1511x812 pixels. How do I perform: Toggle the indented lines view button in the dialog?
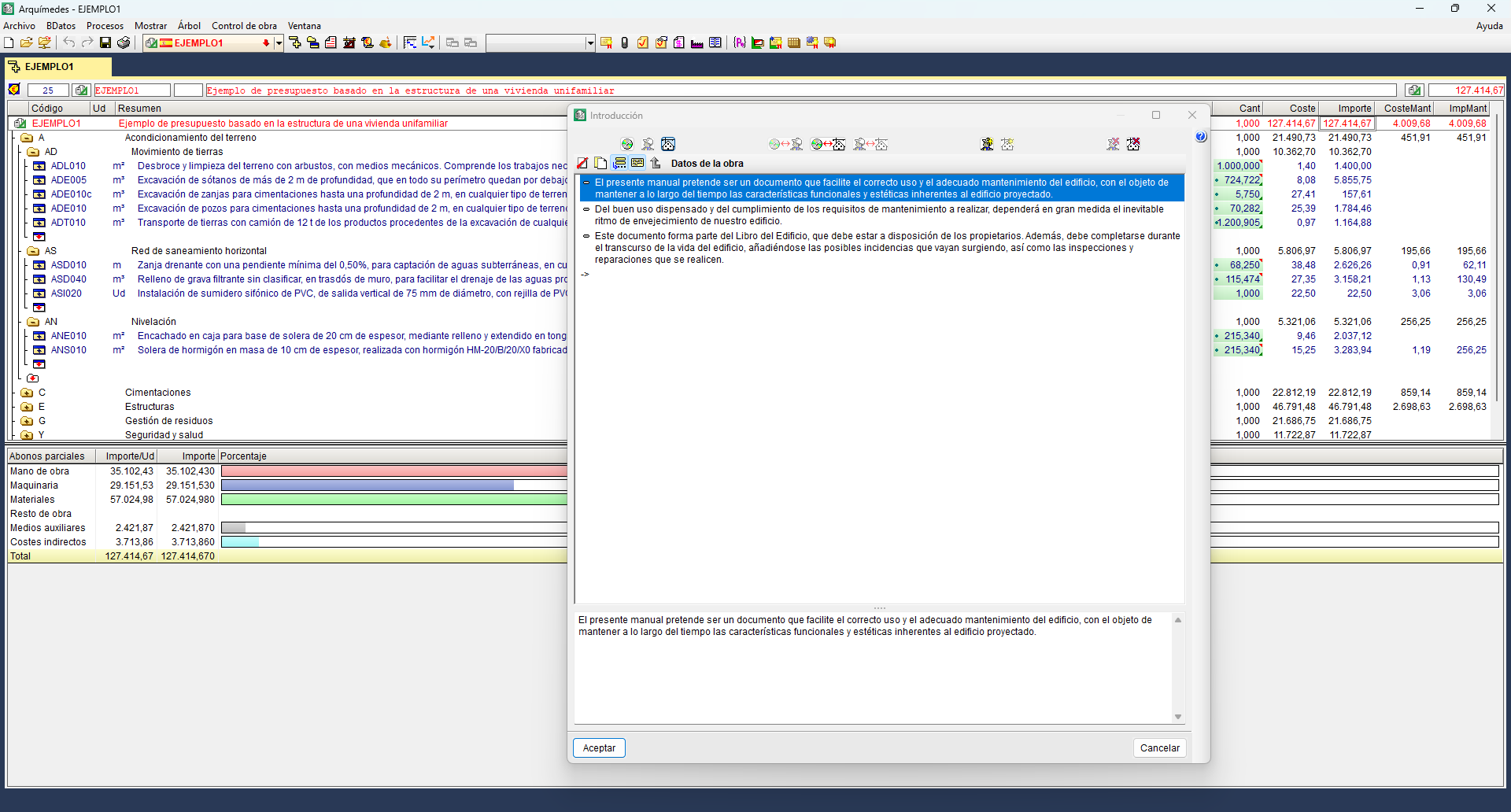pos(619,163)
